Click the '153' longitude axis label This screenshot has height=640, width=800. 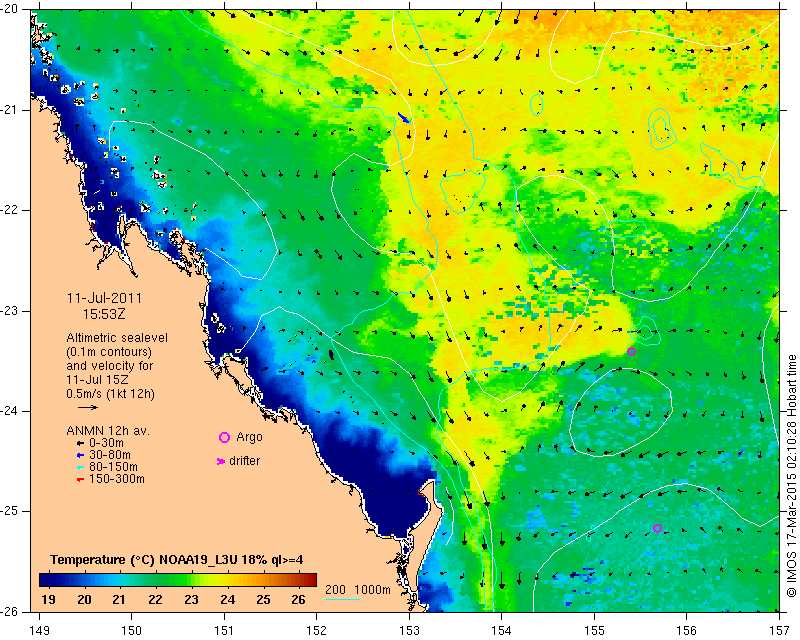(409, 631)
